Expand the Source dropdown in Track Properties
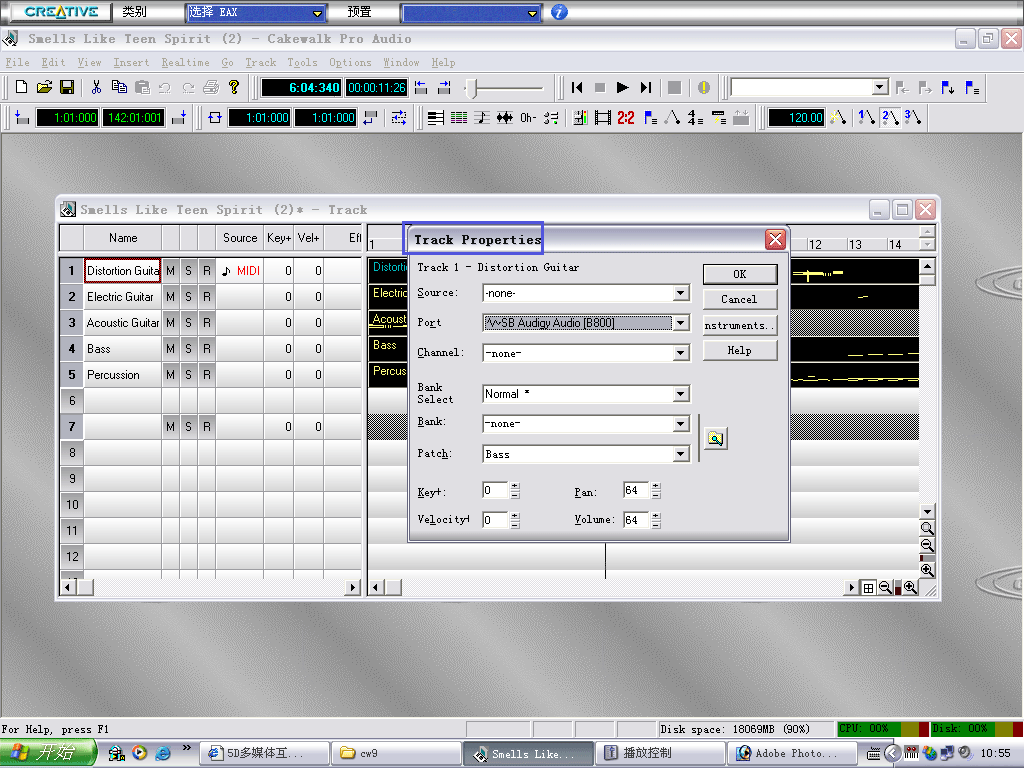1024x768 pixels. click(x=680, y=293)
